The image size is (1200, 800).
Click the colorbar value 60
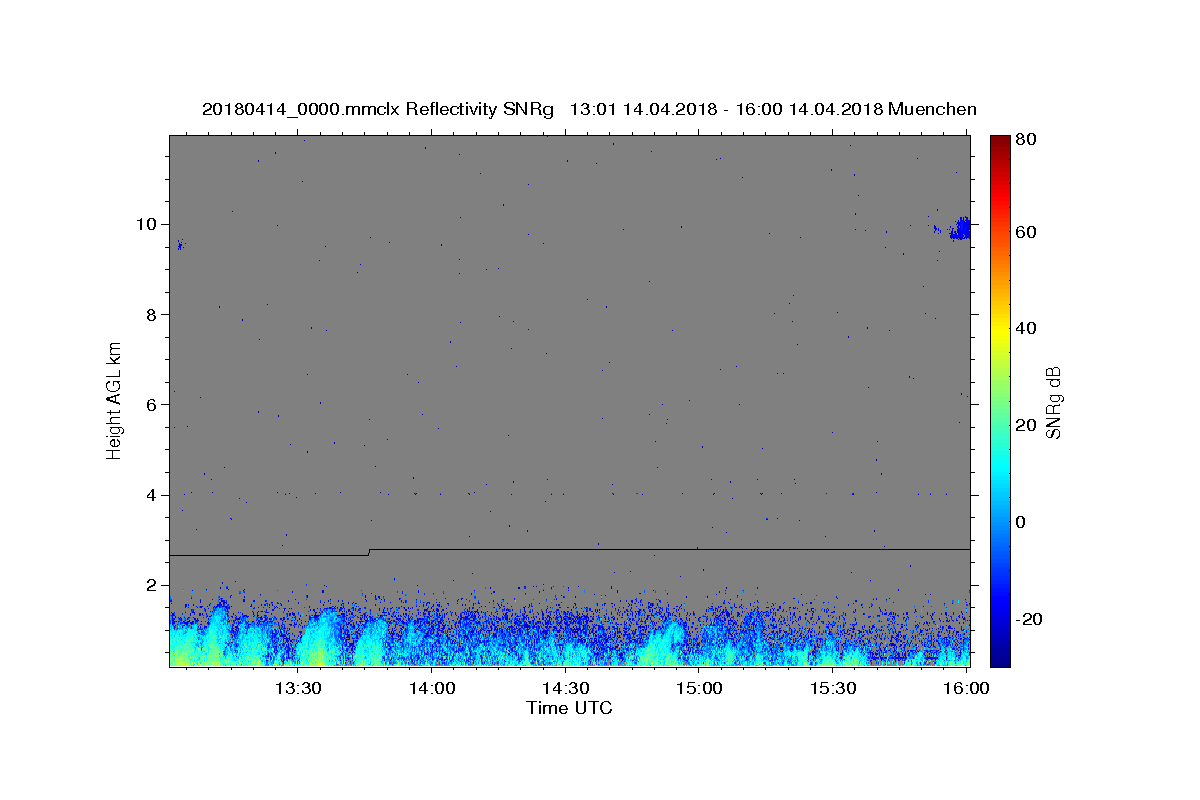coord(1028,232)
